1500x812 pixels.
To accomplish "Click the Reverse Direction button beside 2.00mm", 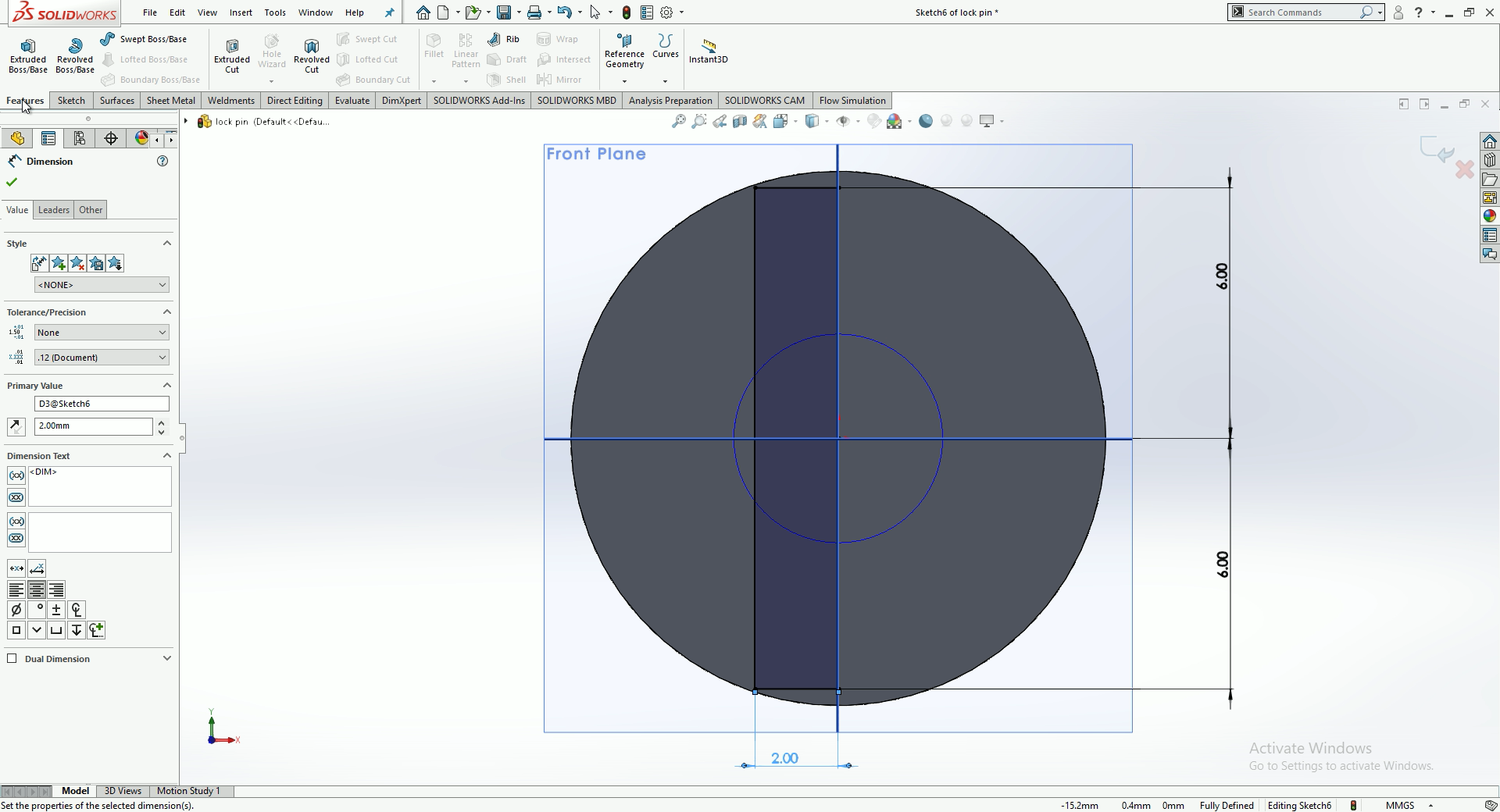I will pyautogui.click(x=16, y=426).
